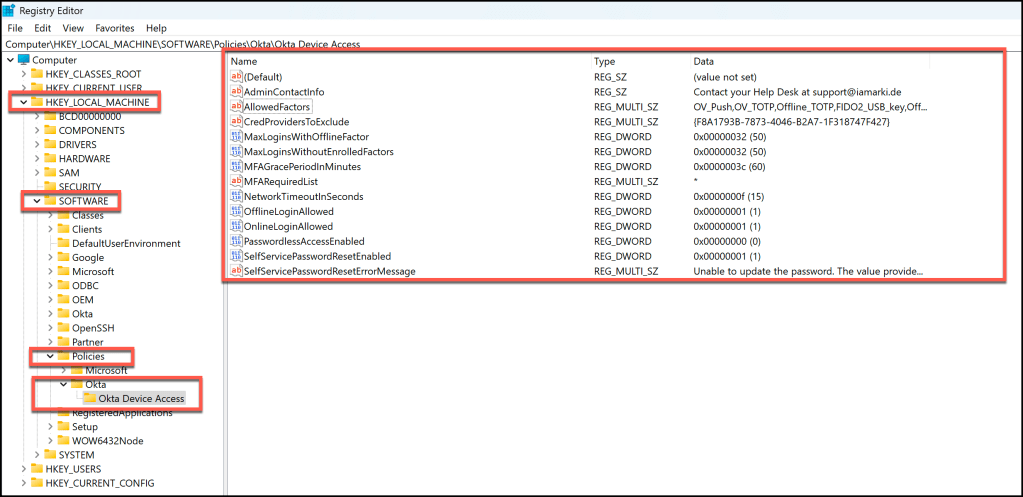Select the OpenSSH key in tree
Image resolution: width=1023 pixels, height=497 pixels.
(94, 328)
